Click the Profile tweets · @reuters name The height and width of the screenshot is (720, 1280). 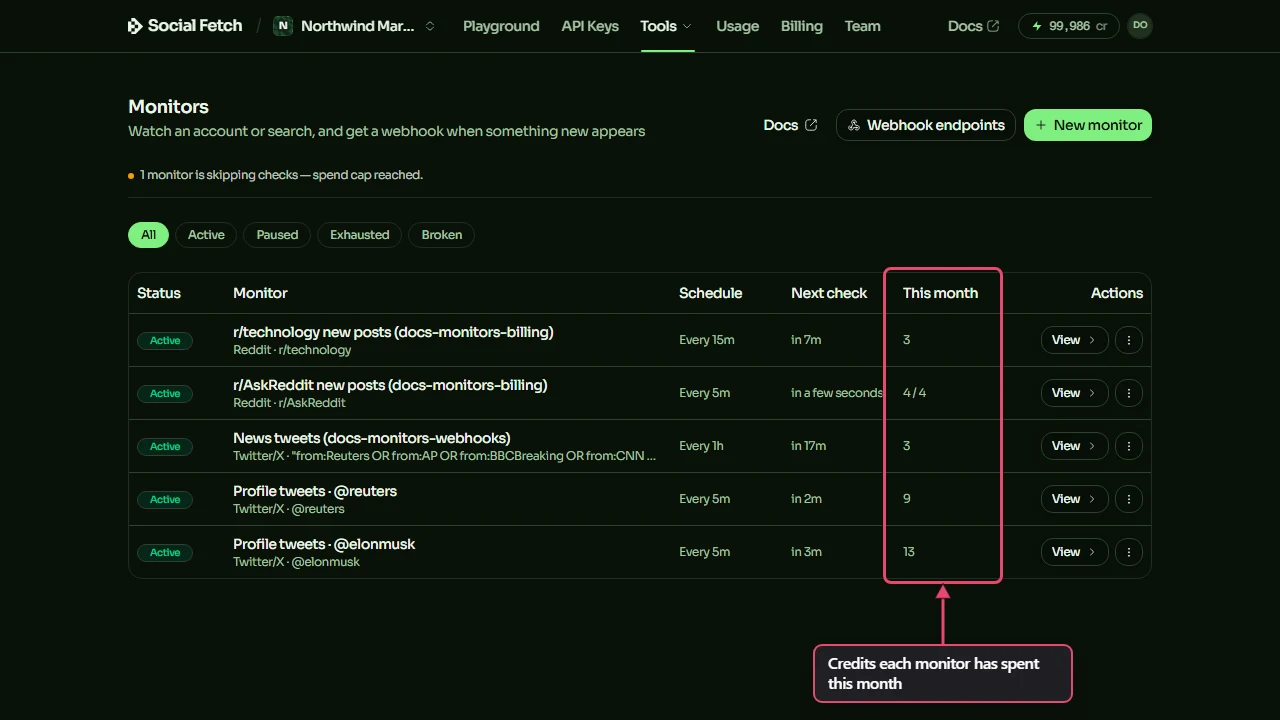pyautogui.click(x=315, y=491)
